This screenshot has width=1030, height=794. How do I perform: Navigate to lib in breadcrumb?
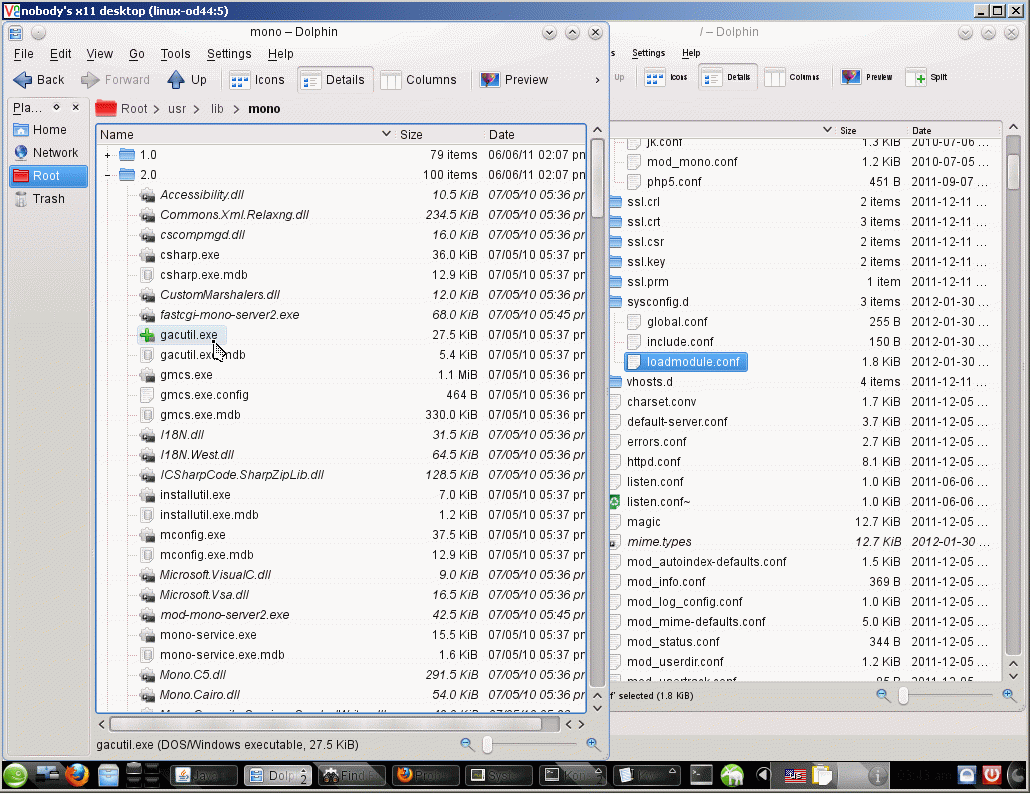(217, 109)
